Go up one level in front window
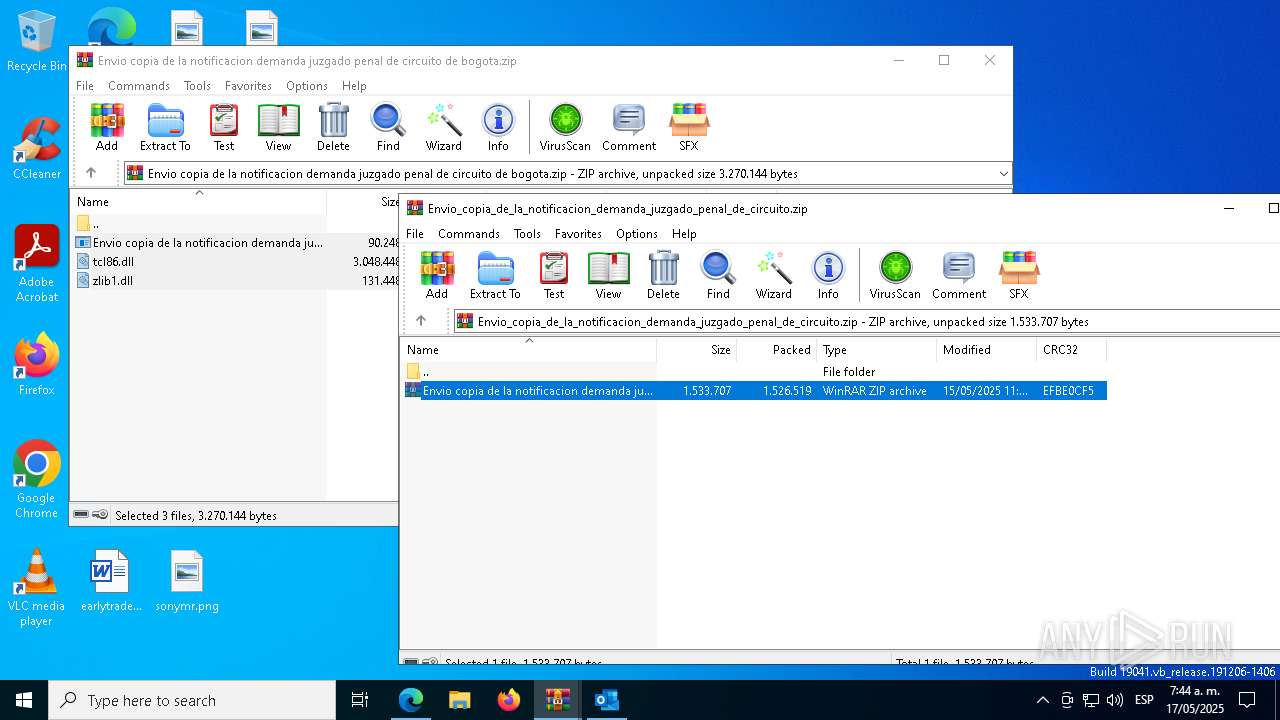1280x720 pixels. tap(421, 321)
